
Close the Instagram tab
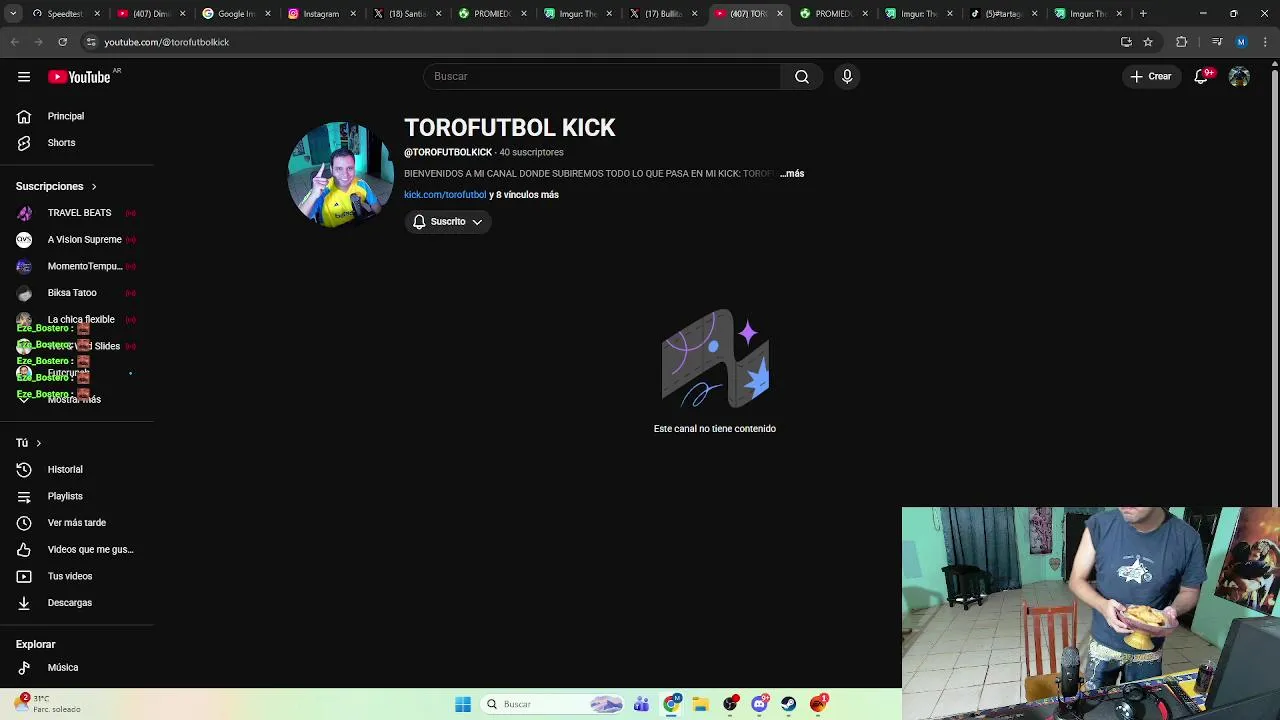(353, 14)
